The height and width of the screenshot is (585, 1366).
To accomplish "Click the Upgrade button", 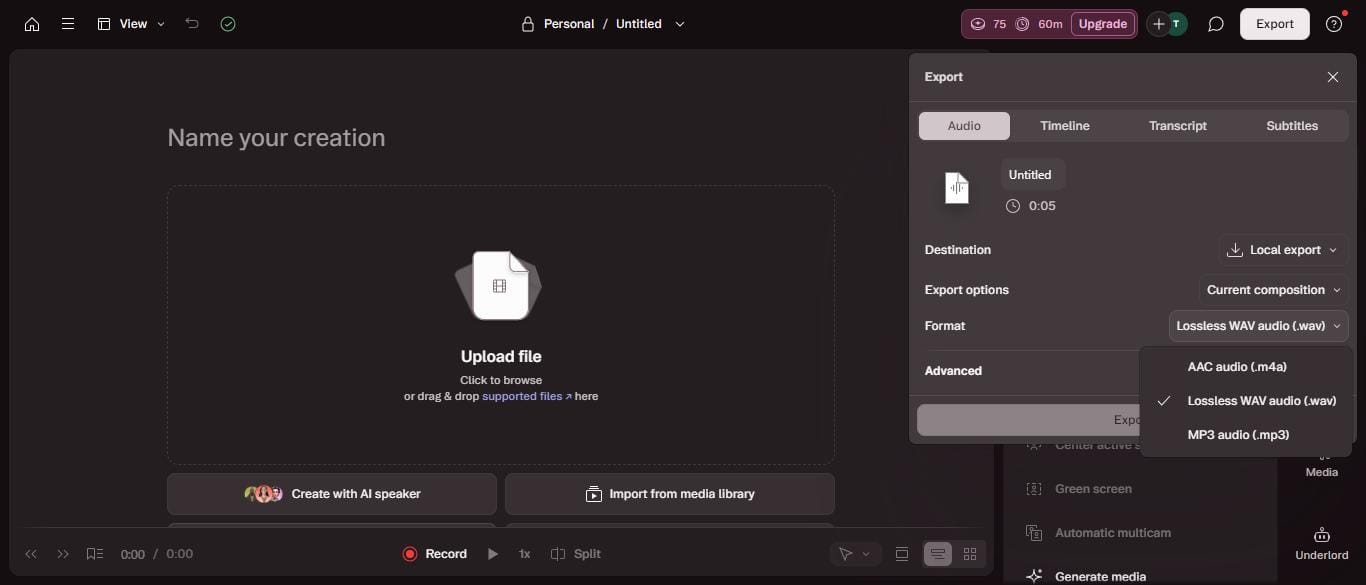I will (x=1103, y=24).
